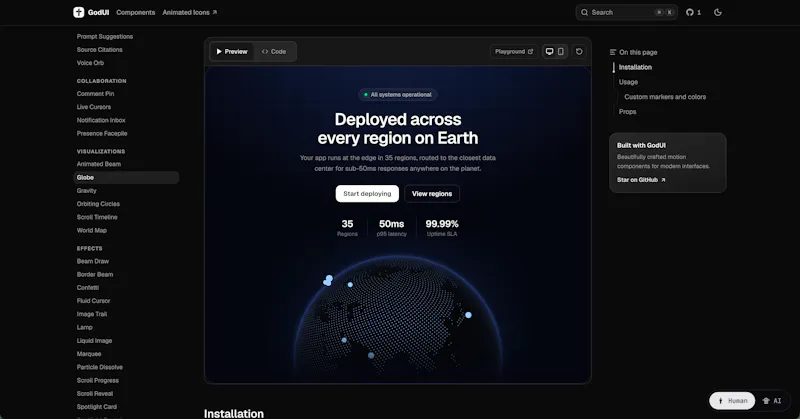Viewport: 800px width, 419px height.
Task: Open Animated Beam in sidebar
Action: (99, 164)
